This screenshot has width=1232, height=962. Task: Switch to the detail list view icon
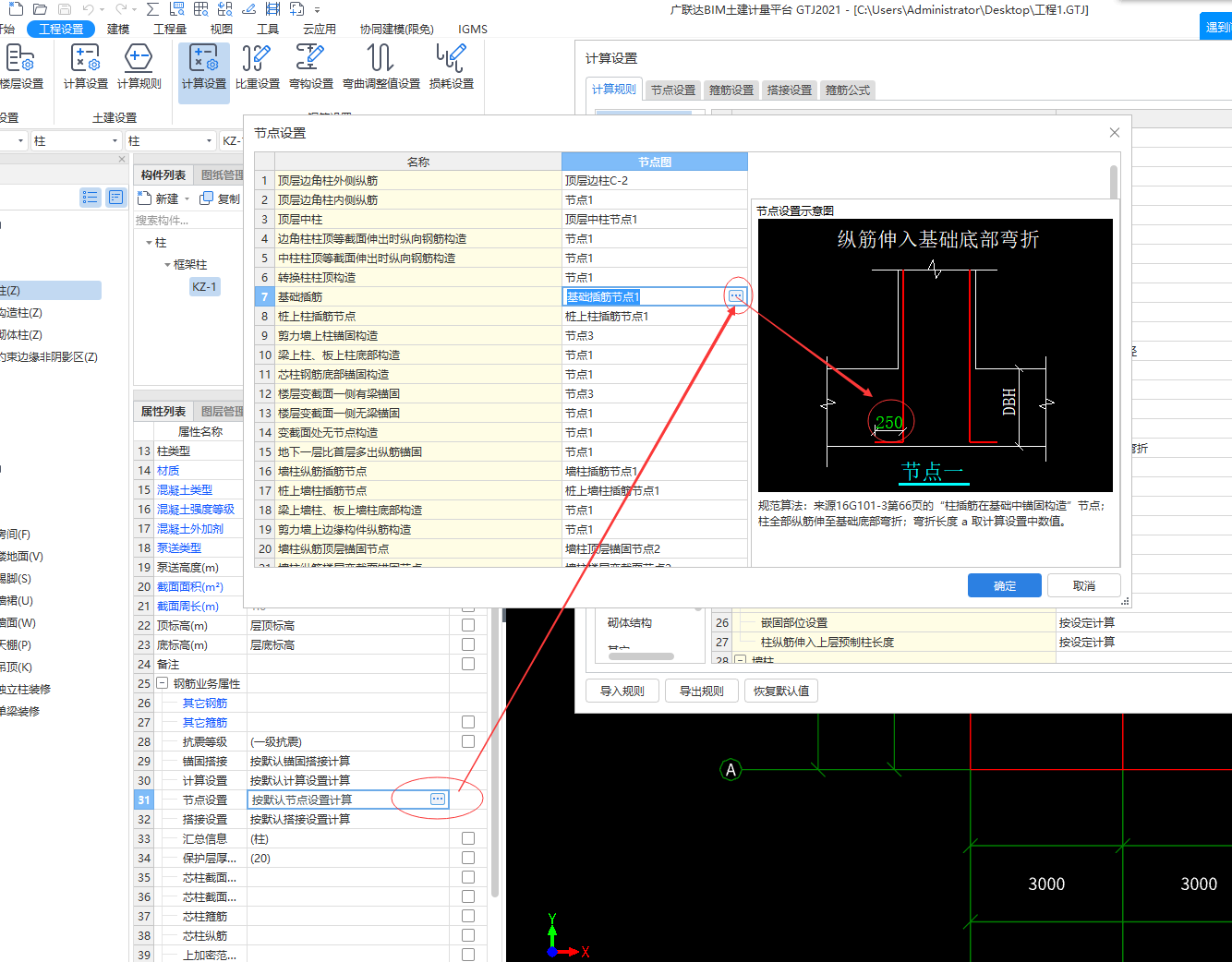[115, 197]
